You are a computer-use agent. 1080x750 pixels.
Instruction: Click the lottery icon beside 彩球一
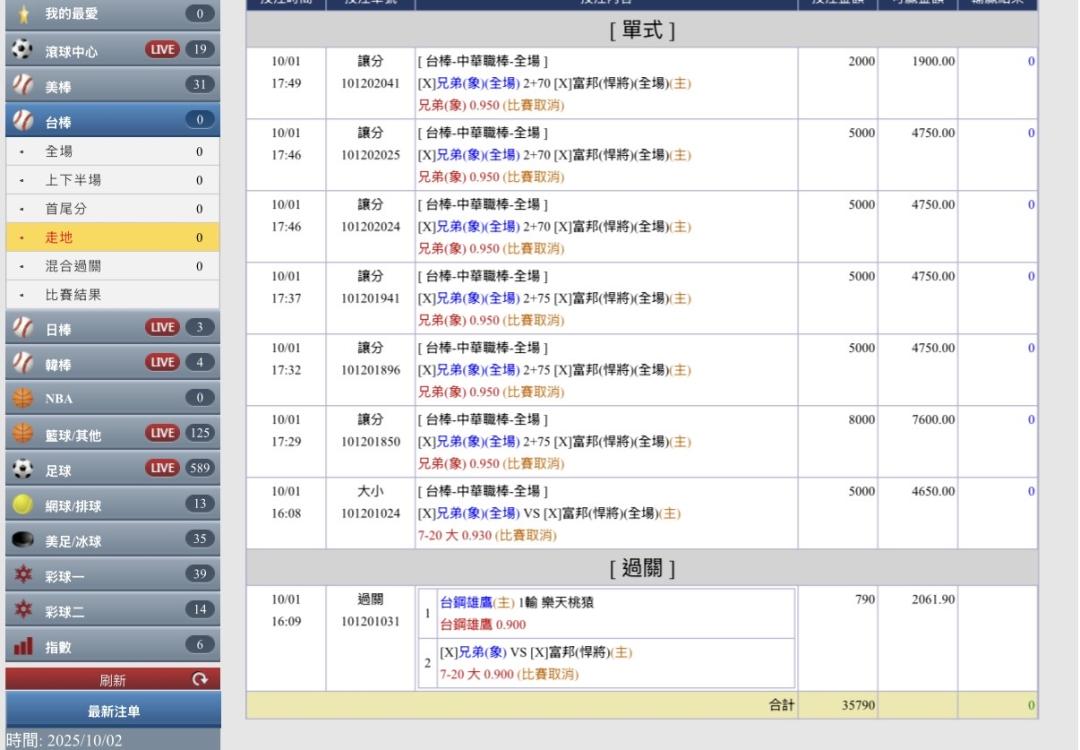23,576
